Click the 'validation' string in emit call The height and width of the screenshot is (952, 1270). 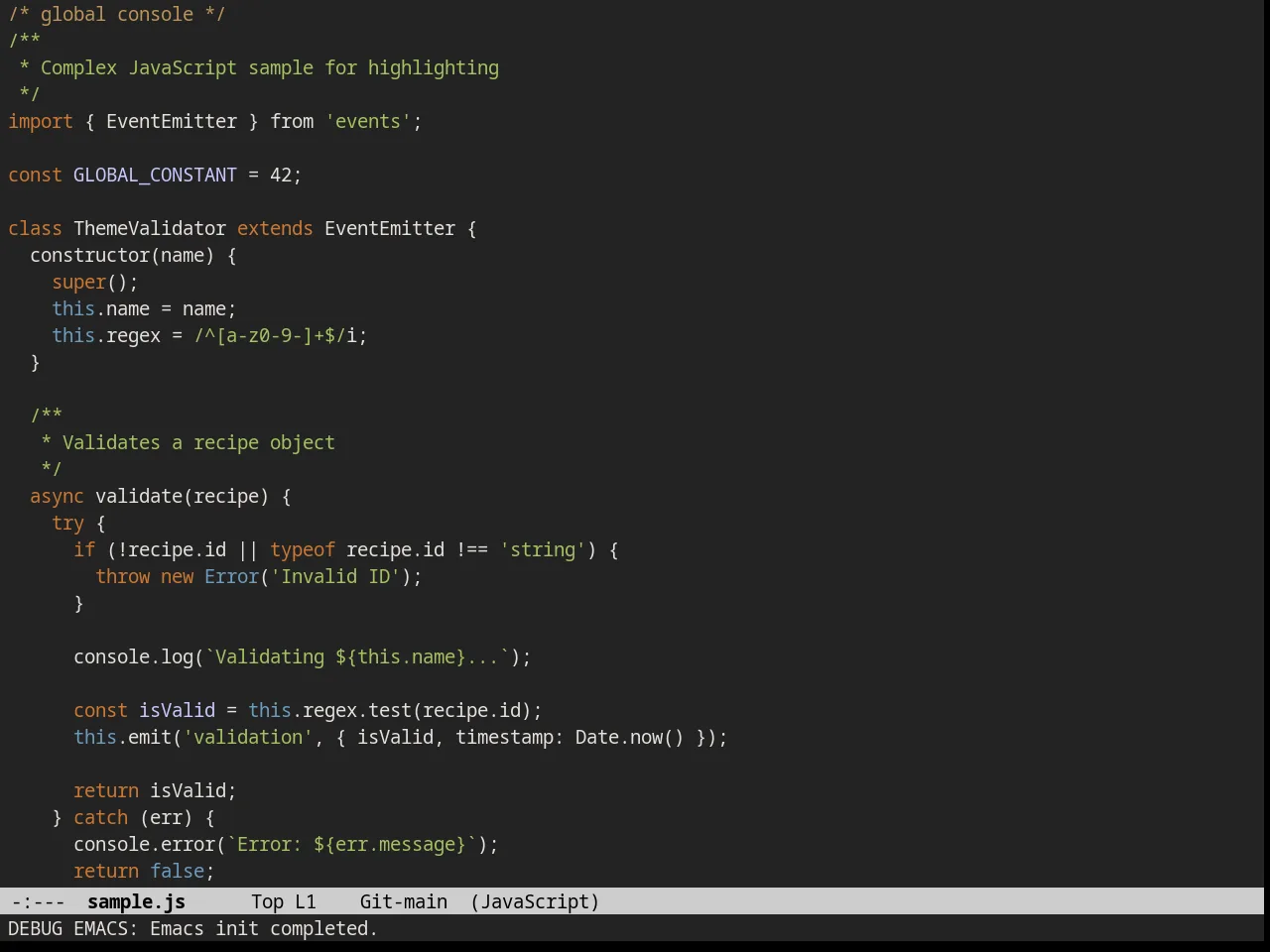248,737
